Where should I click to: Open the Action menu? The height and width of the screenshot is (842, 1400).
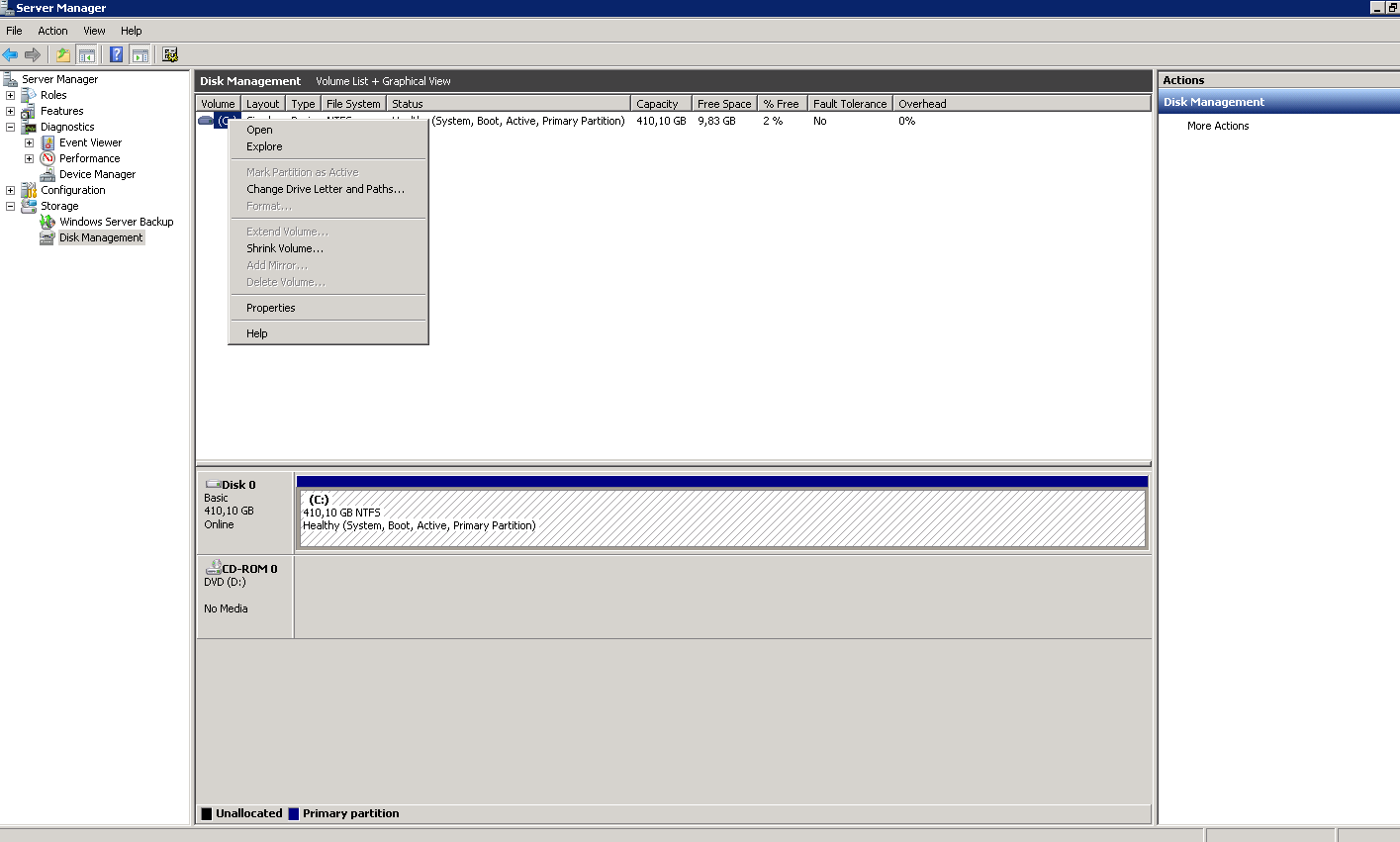pos(53,31)
